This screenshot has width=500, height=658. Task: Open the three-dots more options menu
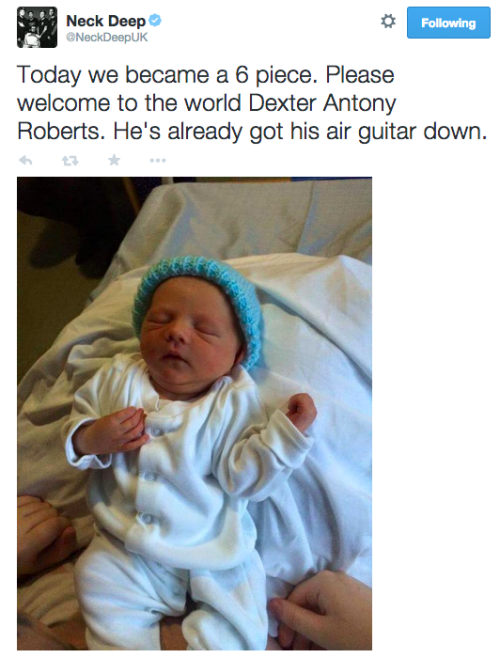tap(158, 160)
